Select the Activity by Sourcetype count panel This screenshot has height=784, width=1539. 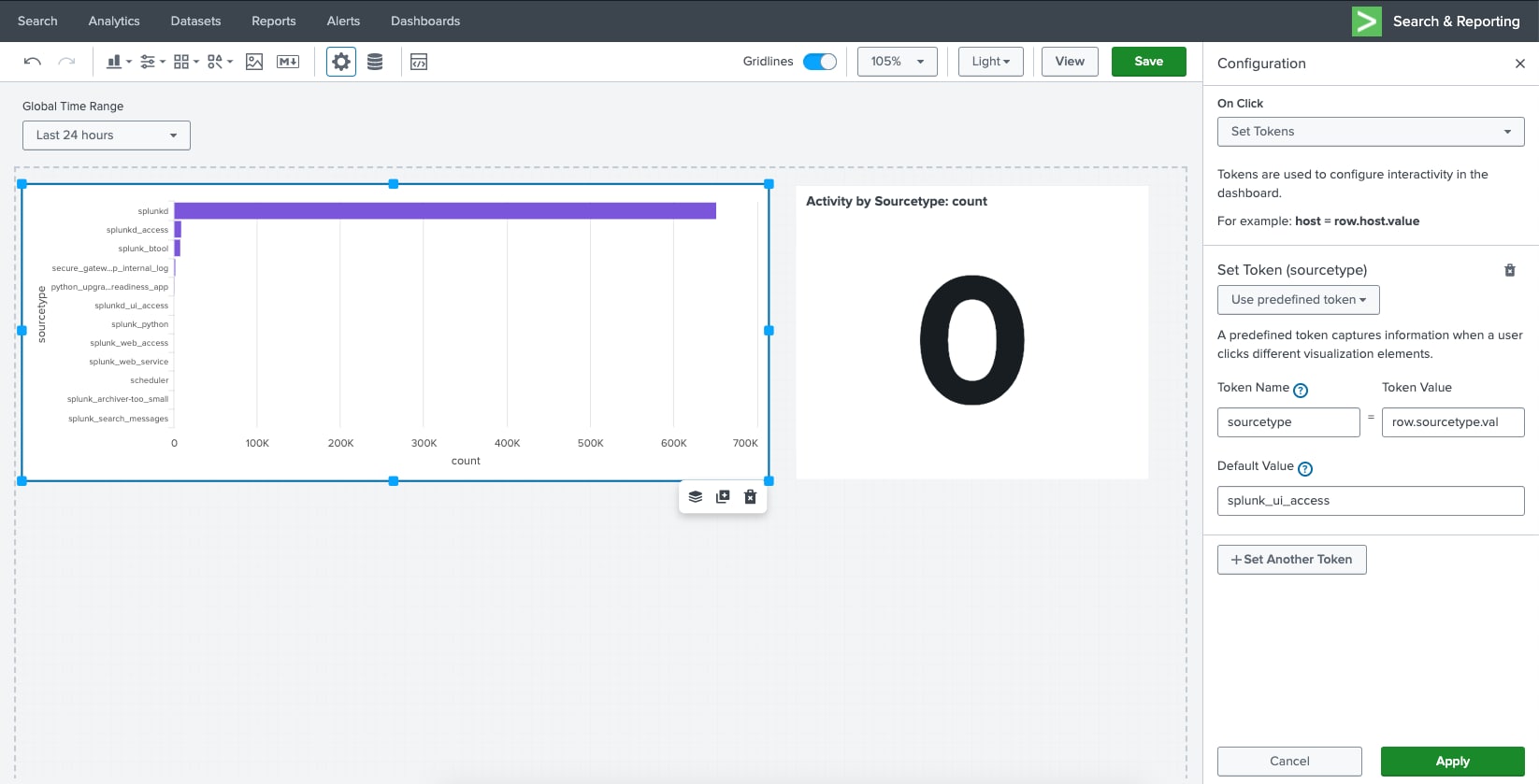(x=971, y=332)
